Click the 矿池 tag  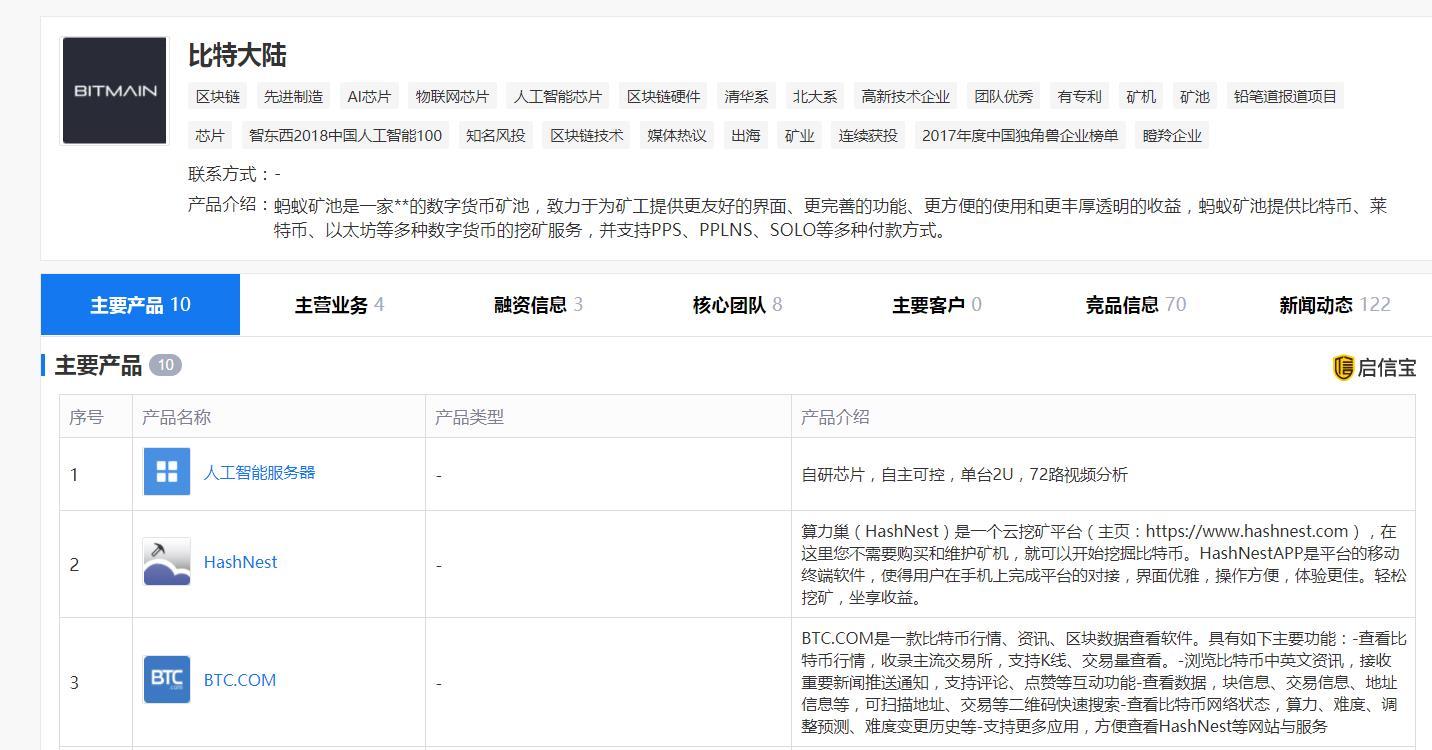click(x=1195, y=96)
